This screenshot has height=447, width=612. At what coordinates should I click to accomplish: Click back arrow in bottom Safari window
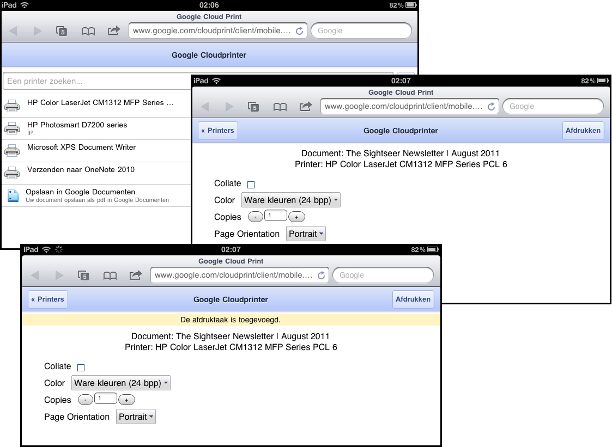[36, 276]
